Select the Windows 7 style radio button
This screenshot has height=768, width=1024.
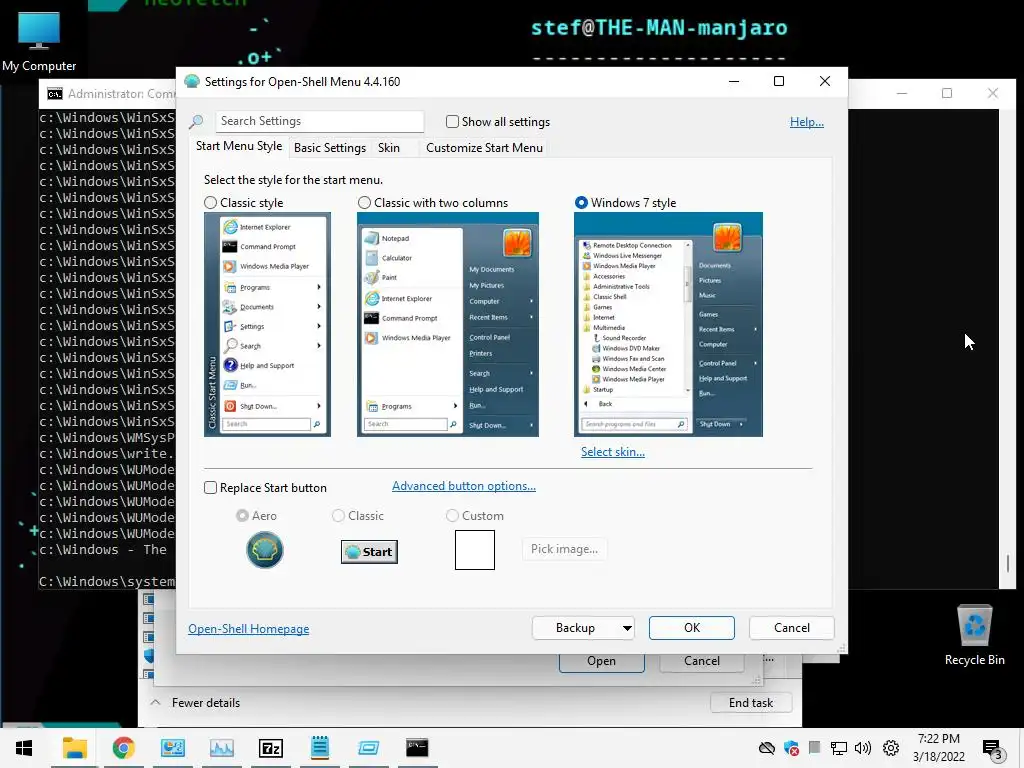(x=581, y=202)
